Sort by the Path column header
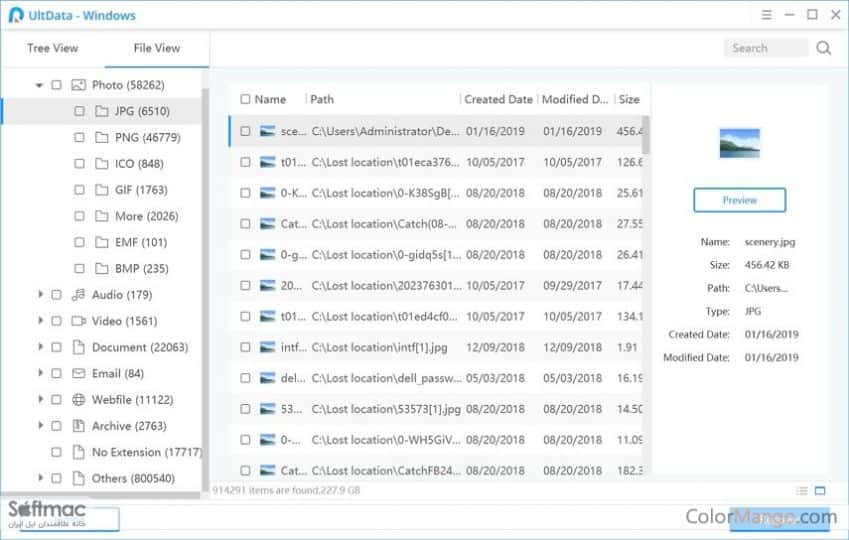Viewport: 849px width, 540px height. (x=322, y=99)
